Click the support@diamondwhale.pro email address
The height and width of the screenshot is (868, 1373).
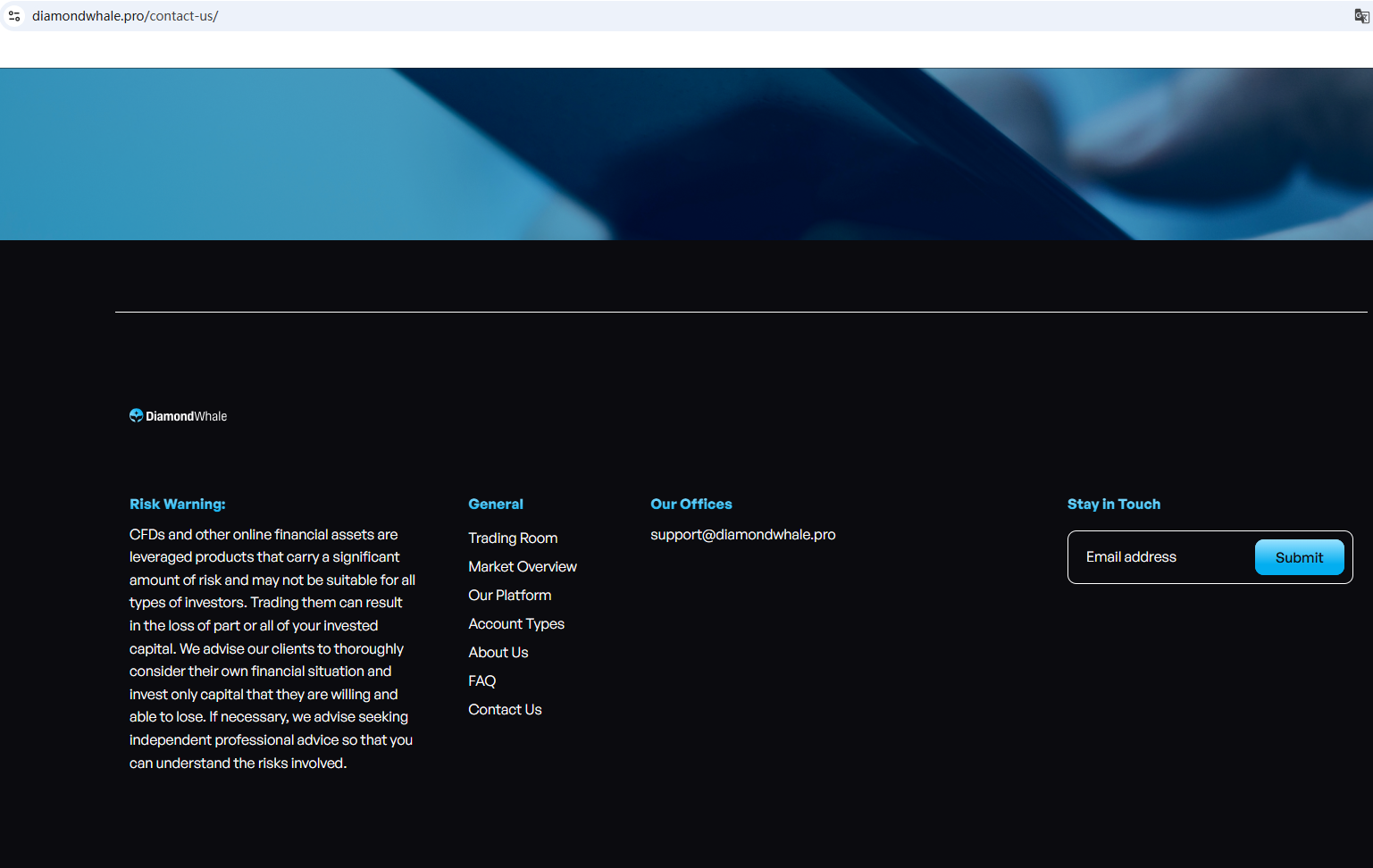(x=743, y=534)
